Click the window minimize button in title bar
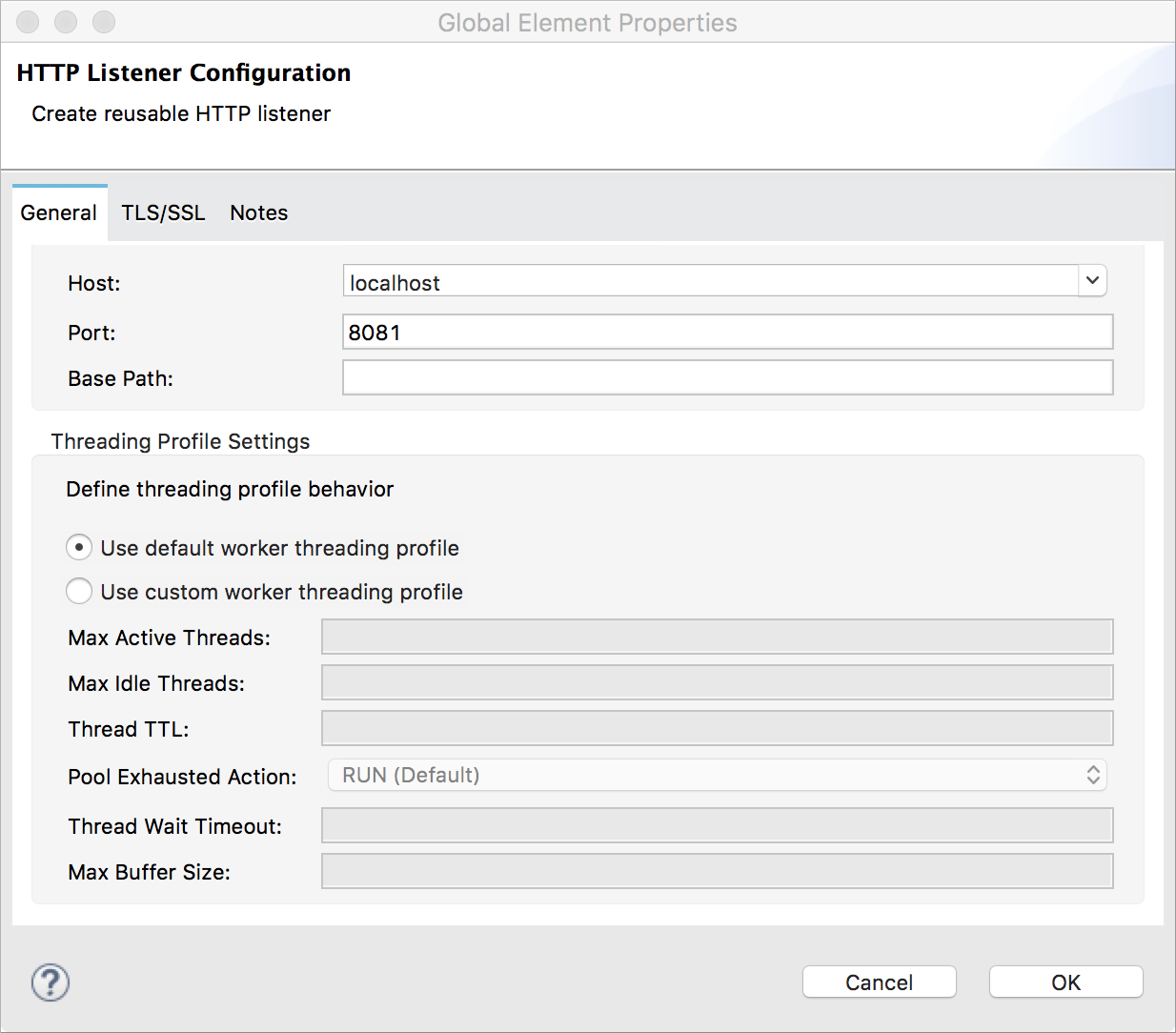Screen dimensions: 1176x1033 66,22
